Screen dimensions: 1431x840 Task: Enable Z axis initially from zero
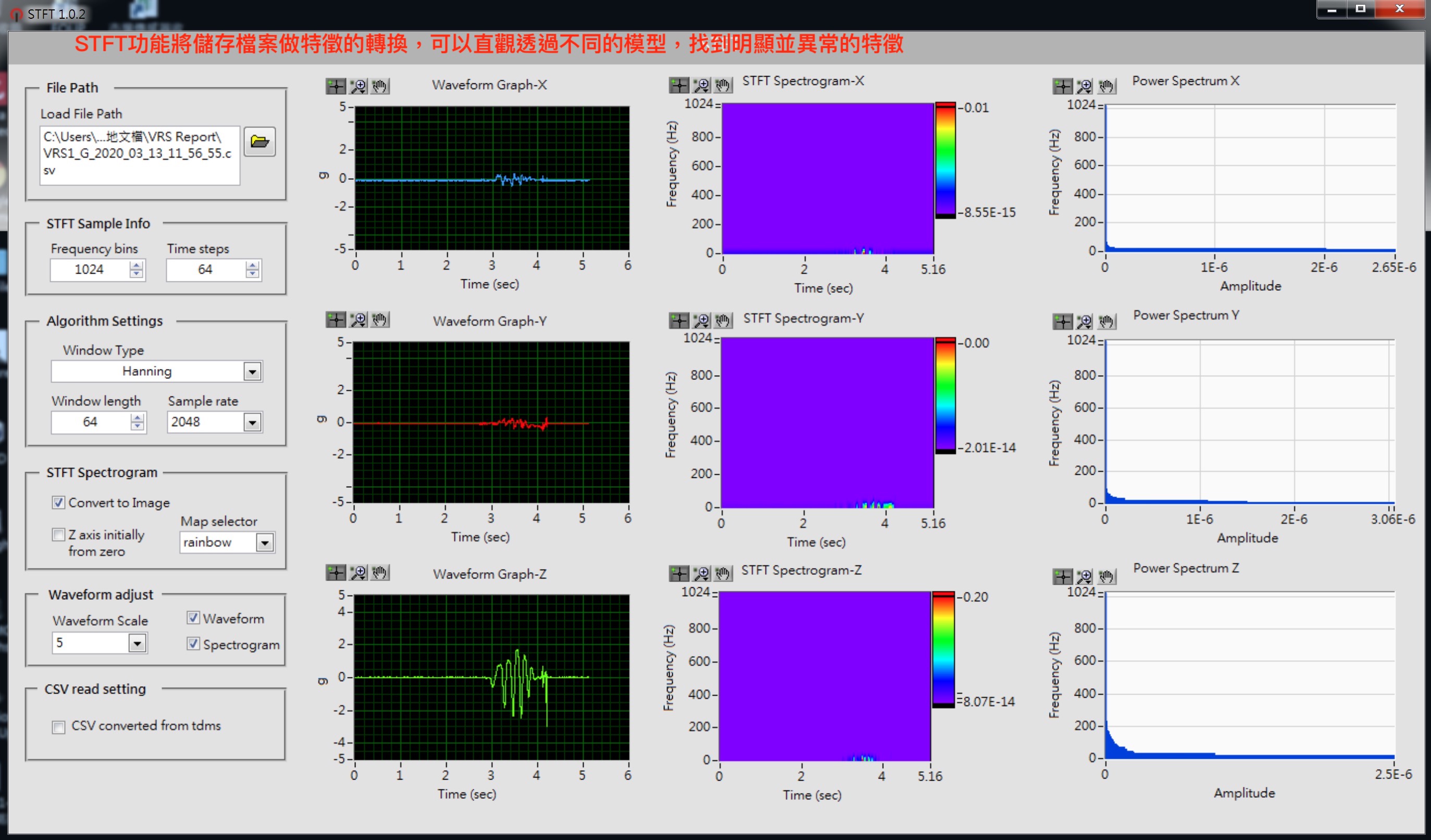click(x=58, y=535)
